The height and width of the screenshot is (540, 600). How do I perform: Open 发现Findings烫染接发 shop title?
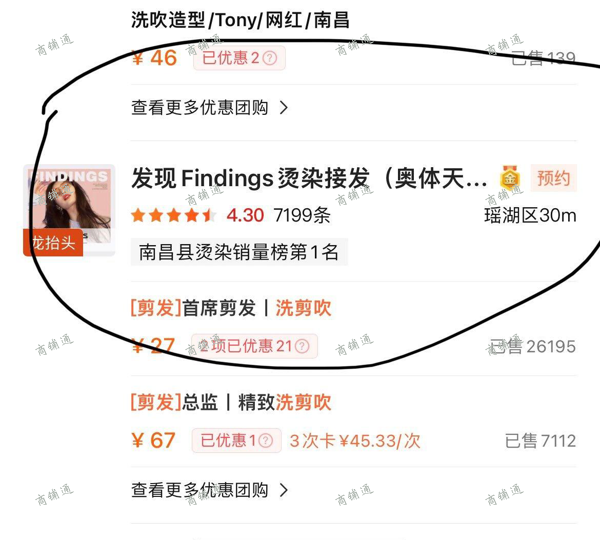(x=309, y=178)
